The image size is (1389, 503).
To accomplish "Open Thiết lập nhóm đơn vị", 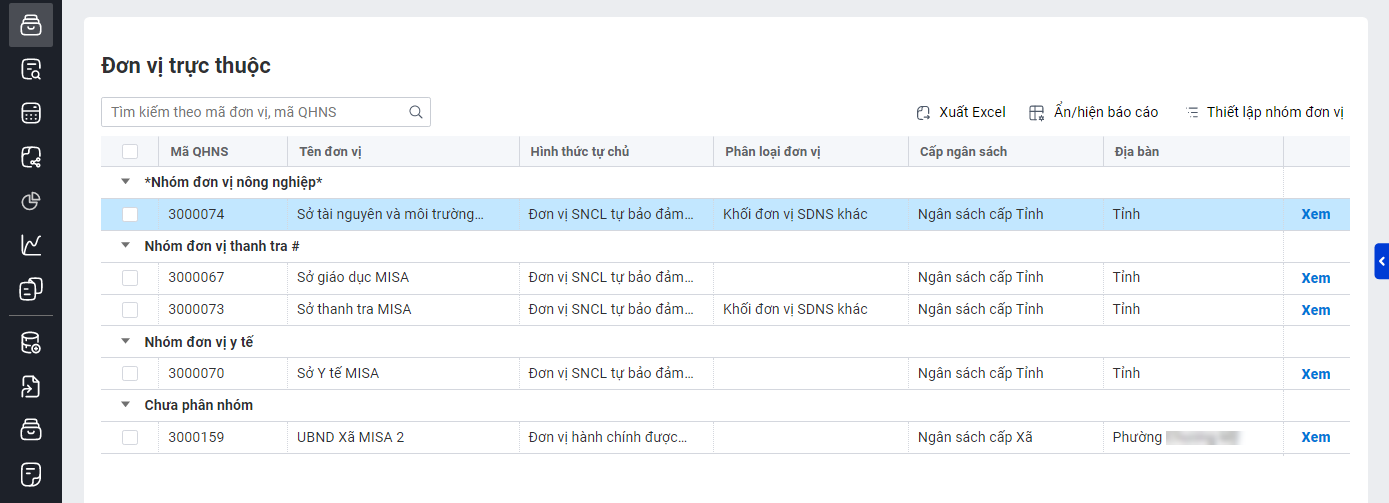I will (x=1264, y=112).
